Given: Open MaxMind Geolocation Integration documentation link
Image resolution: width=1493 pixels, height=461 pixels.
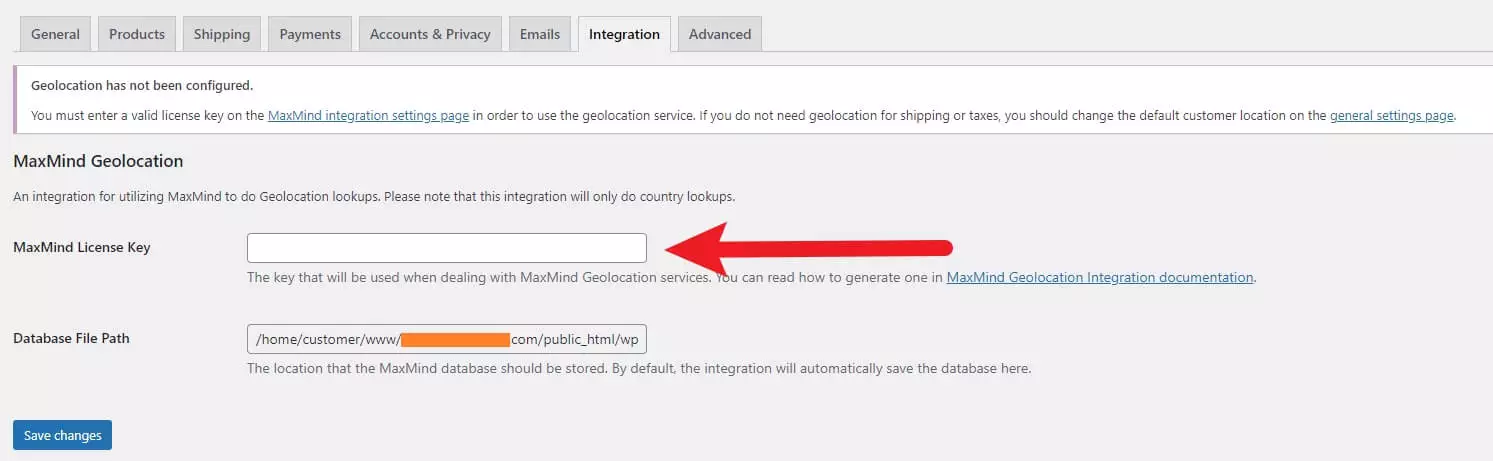Looking at the screenshot, I should [x=1100, y=277].
